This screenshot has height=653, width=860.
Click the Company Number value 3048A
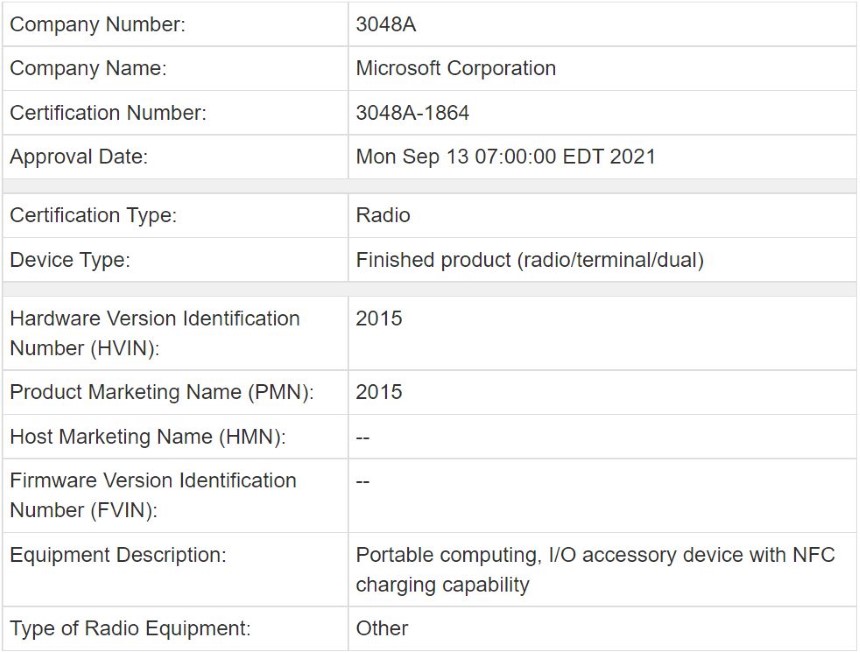point(386,24)
